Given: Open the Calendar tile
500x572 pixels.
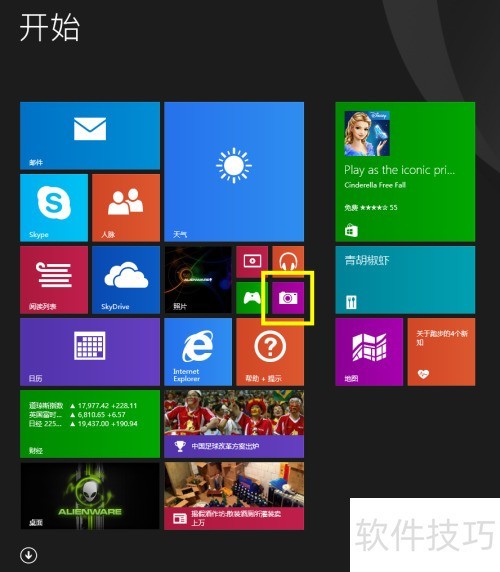Looking at the screenshot, I should point(90,352).
